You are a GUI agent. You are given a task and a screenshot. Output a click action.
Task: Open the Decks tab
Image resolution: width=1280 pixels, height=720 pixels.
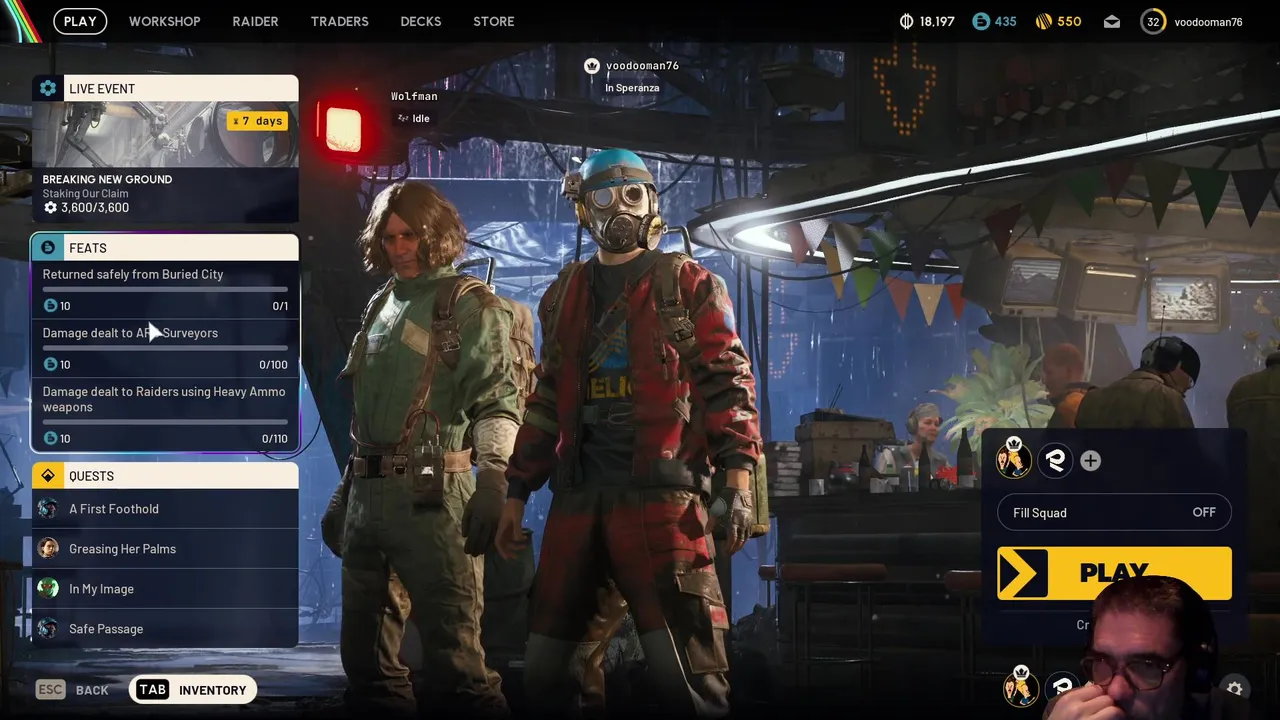420,21
